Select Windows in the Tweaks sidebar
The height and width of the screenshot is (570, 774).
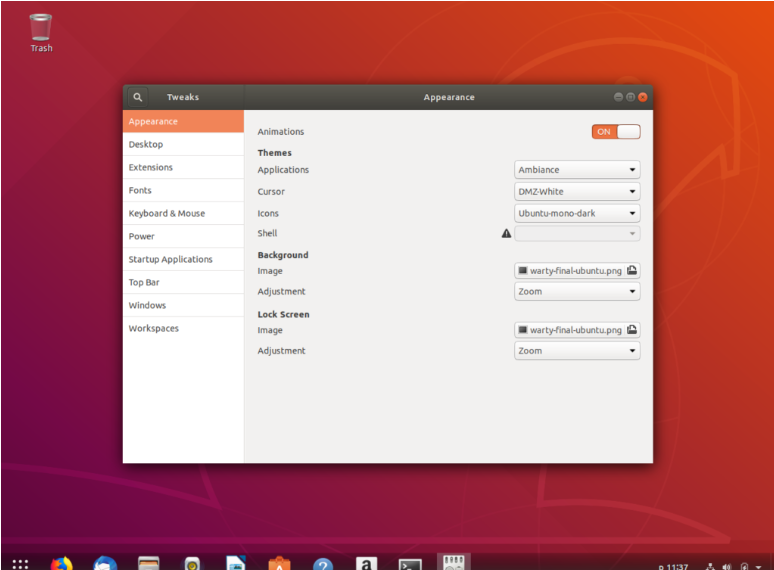pos(183,305)
